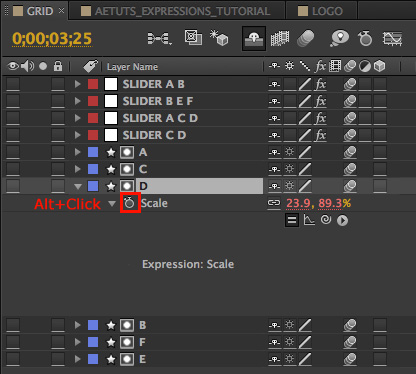The width and height of the screenshot is (416, 374).
Task: Toggle Live Update sparkle-cube icon
Action: (219, 37)
